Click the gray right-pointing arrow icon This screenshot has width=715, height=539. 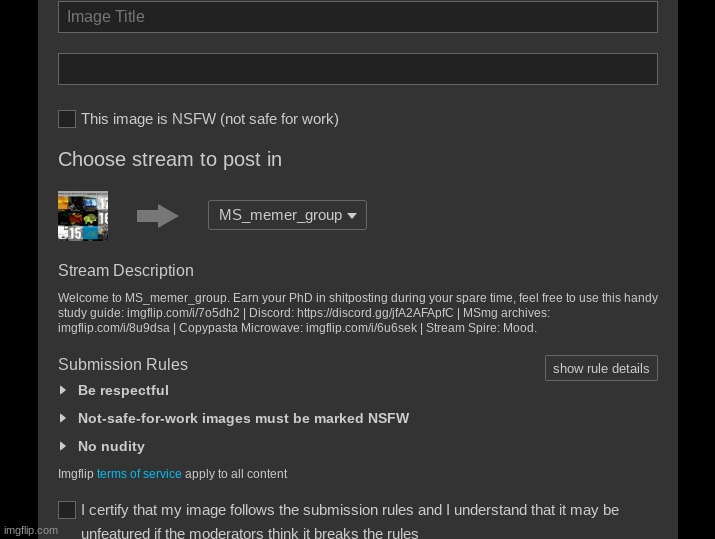[157, 216]
